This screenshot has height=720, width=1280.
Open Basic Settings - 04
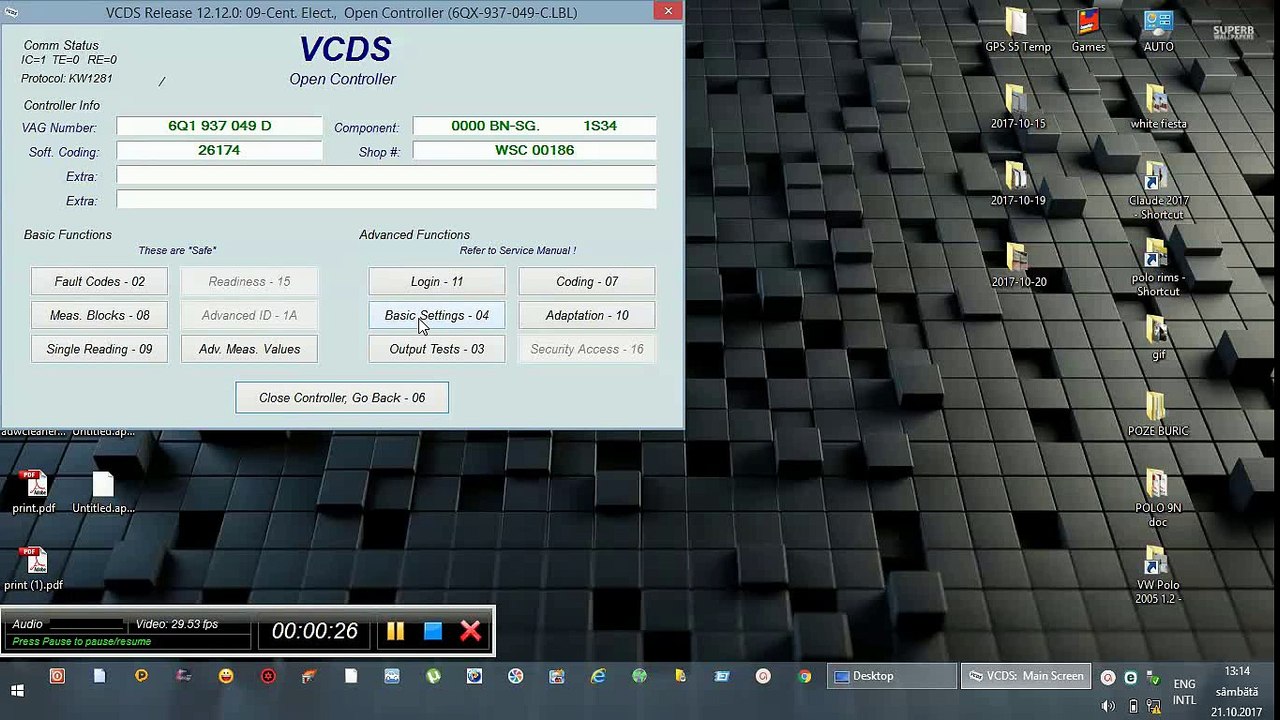click(x=437, y=316)
